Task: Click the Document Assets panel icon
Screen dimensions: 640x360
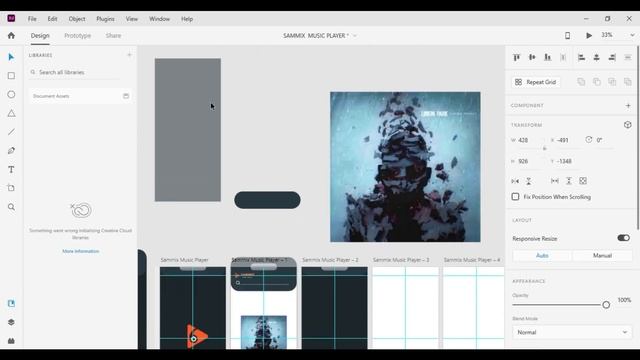Action: pos(126,96)
